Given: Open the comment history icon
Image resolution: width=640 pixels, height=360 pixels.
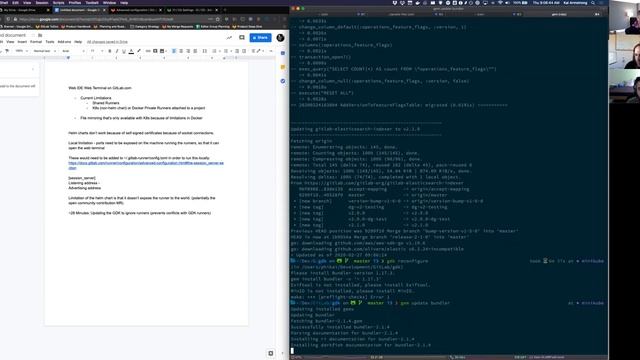Looking at the screenshot, I should [x=242, y=38].
